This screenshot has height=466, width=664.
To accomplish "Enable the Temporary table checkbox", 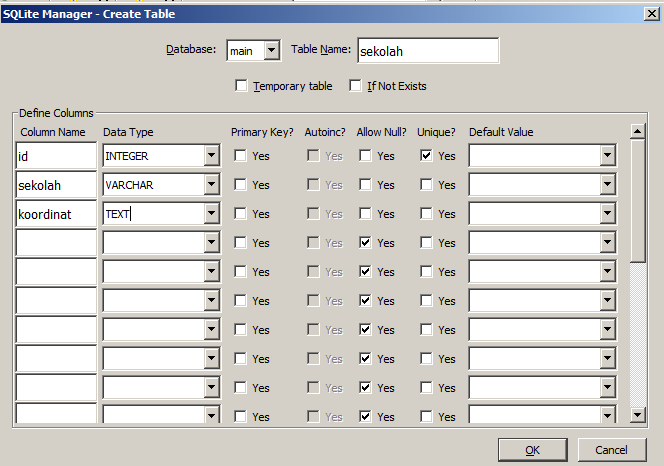I will pos(241,86).
